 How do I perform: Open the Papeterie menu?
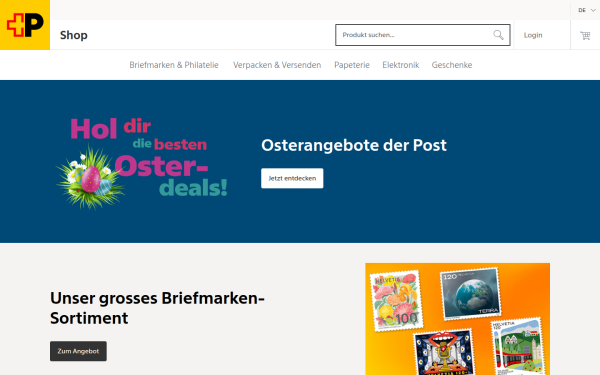coord(352,65)
